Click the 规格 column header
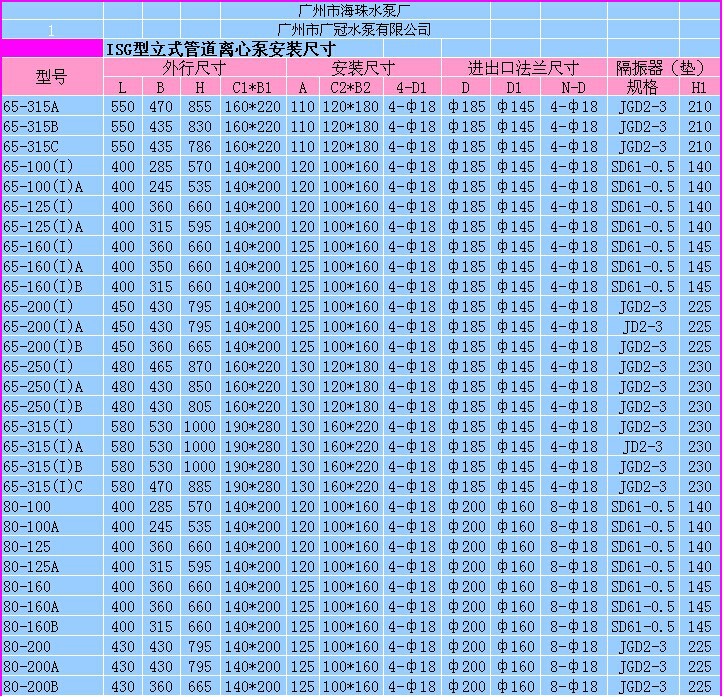The height and width of the screenshot is (697, 724). [643, 87]
